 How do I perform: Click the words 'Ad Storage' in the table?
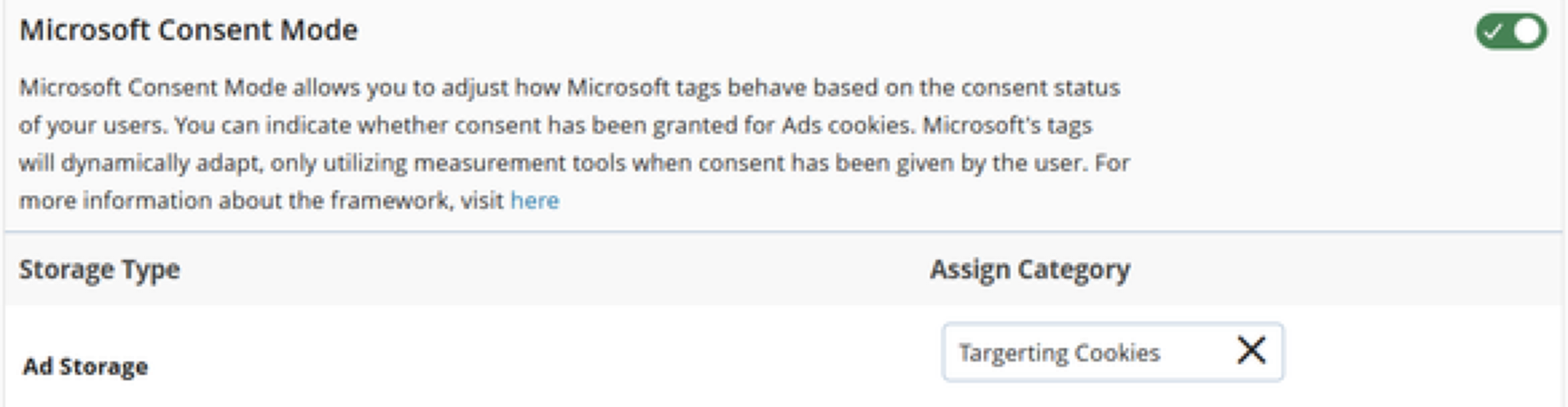pos(85,367)
